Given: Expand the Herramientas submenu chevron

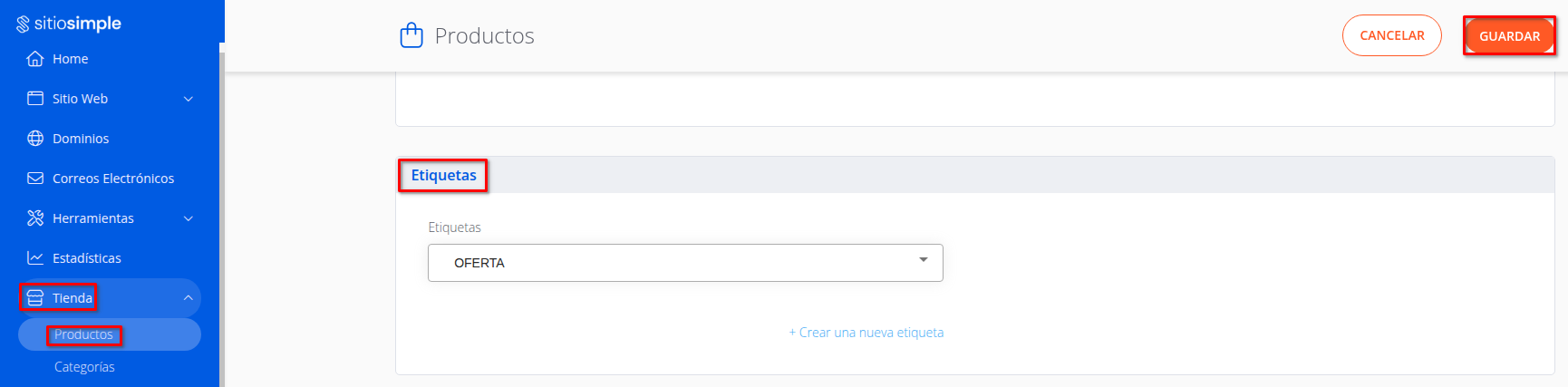Looking at the screenshot, I should click(x=189, y=218).
